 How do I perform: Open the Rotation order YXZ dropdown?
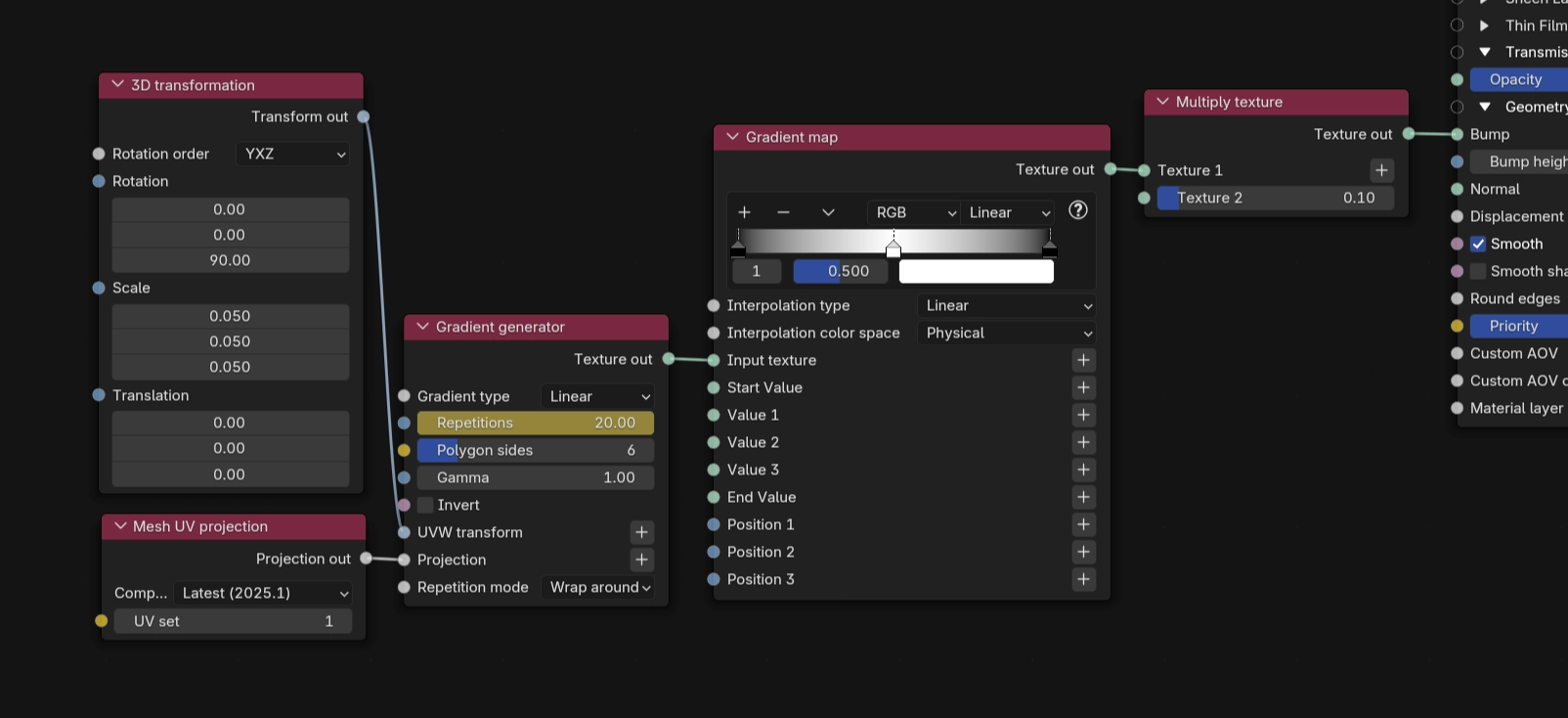[293, 154]
